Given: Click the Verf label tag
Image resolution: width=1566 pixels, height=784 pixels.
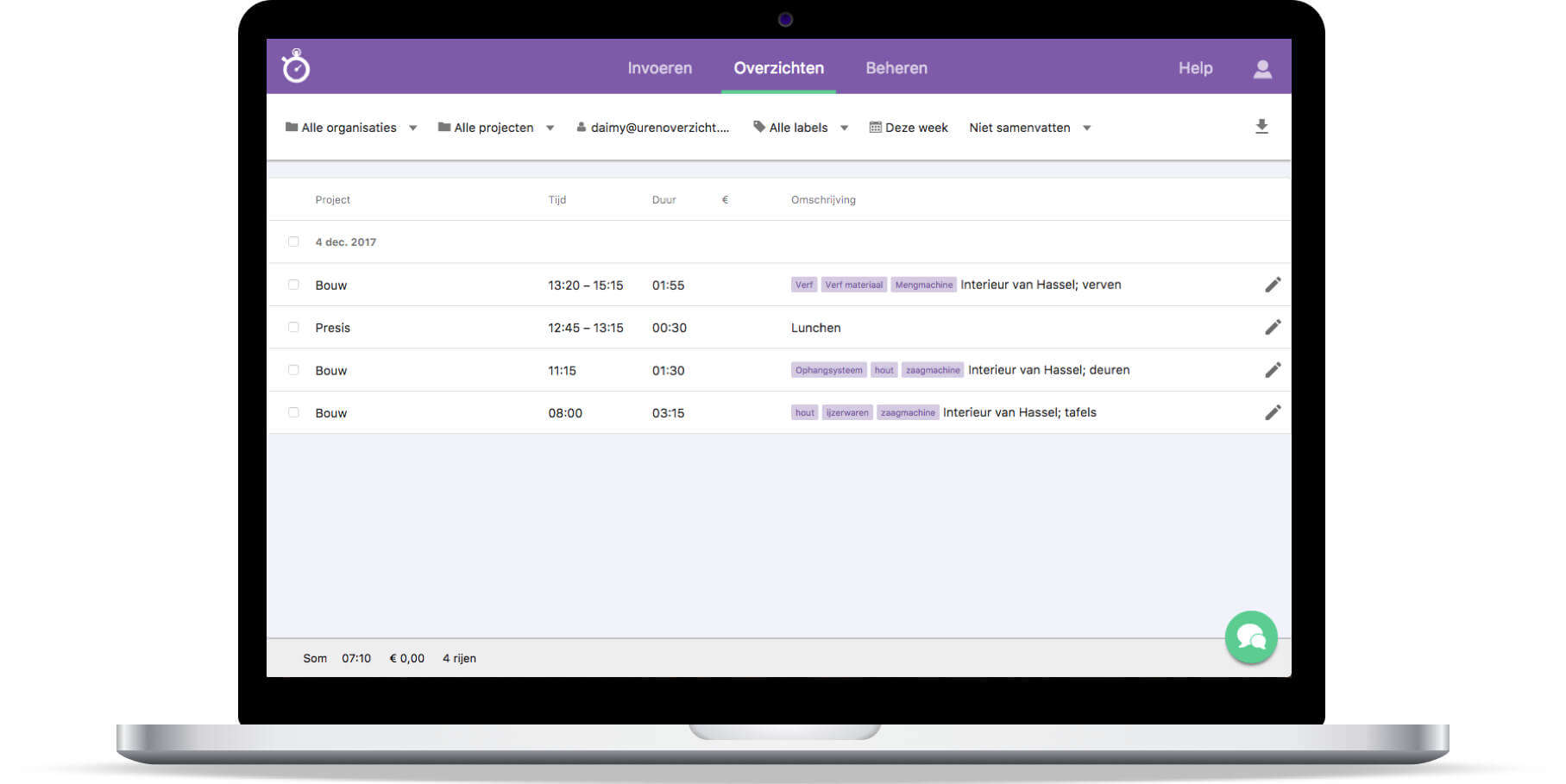Looking at the screenshot, I should click(x=804, y=285).
